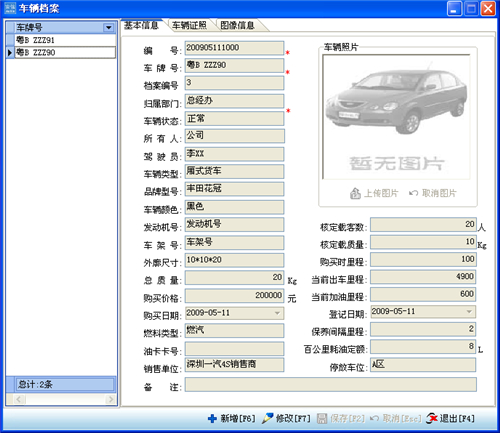Click the pencil 修改 icon
This screenshot has width=500, height=433.
[267, 419]
